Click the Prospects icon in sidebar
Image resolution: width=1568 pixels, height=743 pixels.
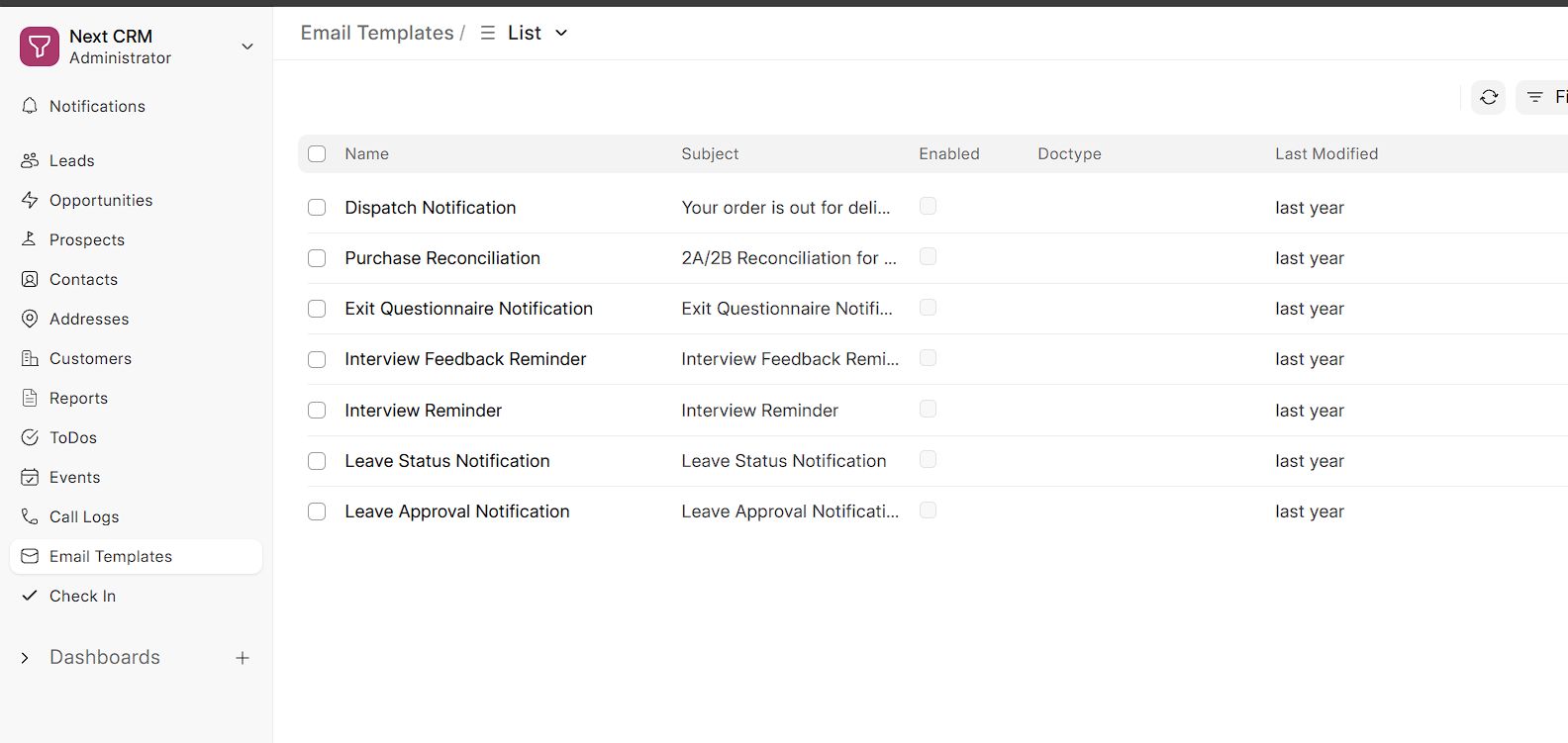pos(30,239)
